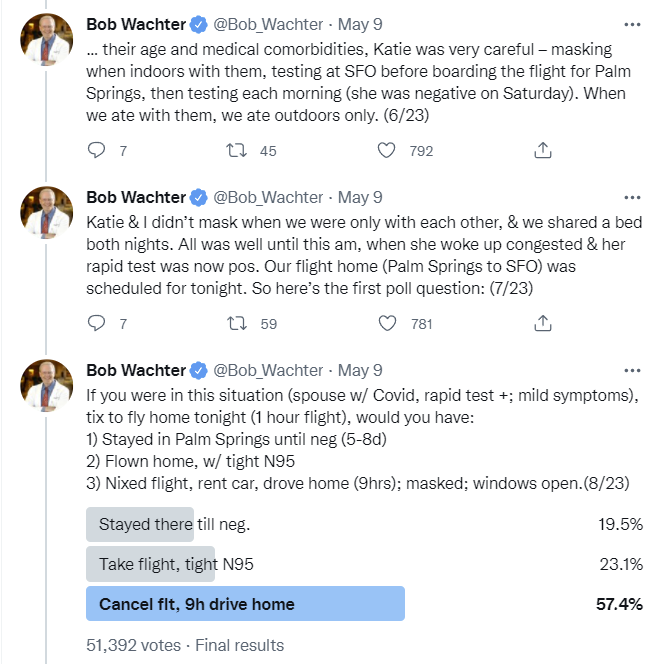
Task: Reply to the (6/23) tweet
Action: tap(96, 150)
